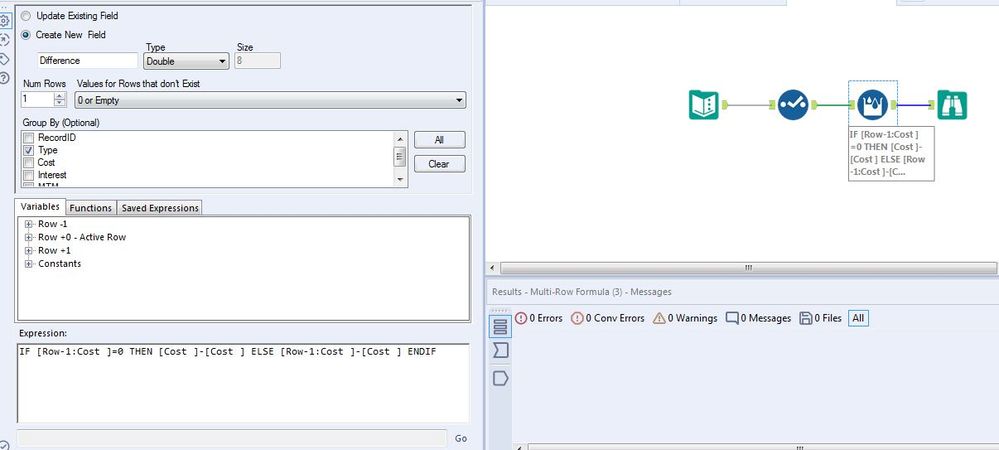This screenshot has height=450, width=999.
Task: Click the workflow run status icon at bottom-left
Action: (4, 446)
